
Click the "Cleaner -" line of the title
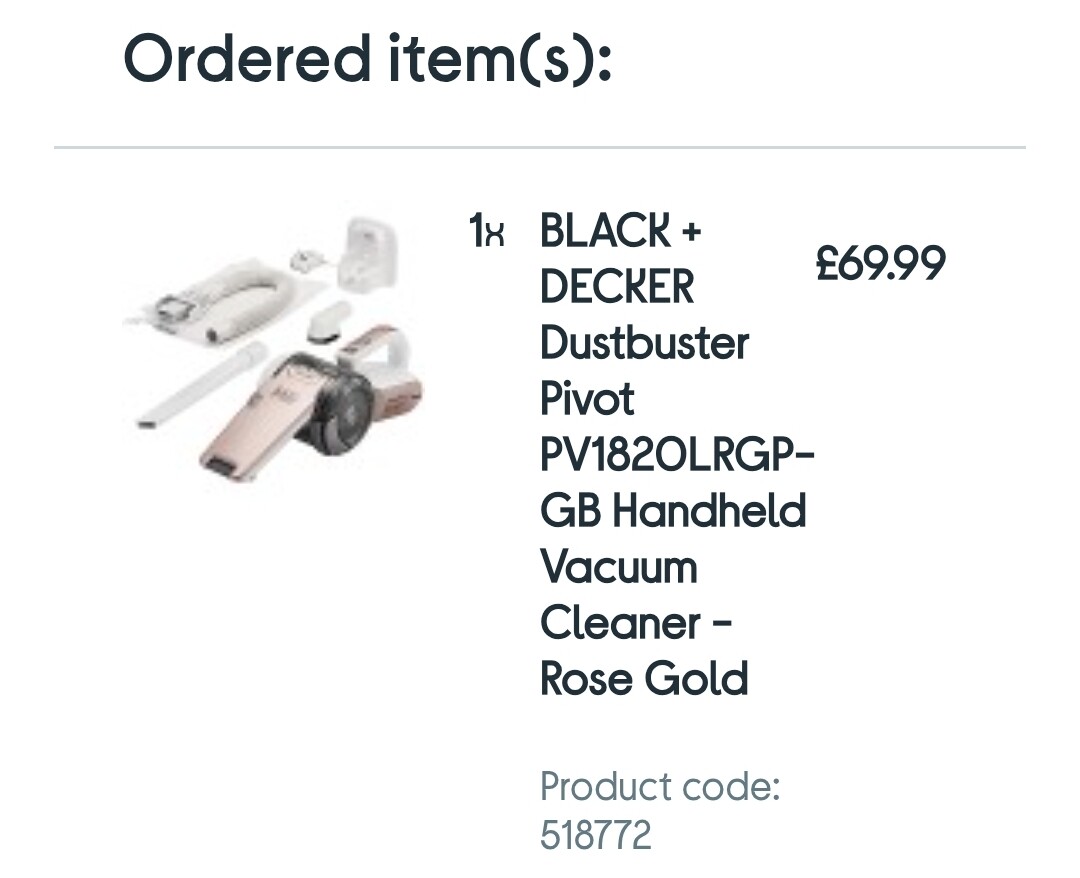636,624
